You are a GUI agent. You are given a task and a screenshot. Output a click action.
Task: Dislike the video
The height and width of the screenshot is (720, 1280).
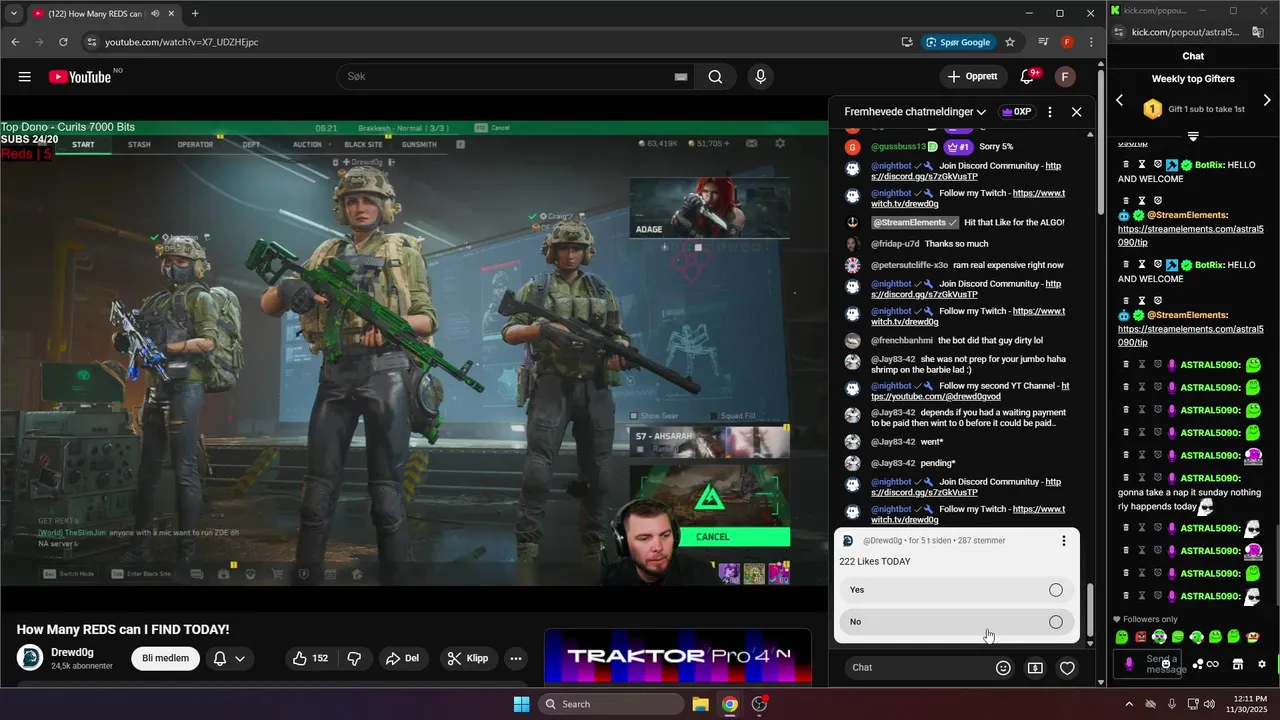(353, 658)
